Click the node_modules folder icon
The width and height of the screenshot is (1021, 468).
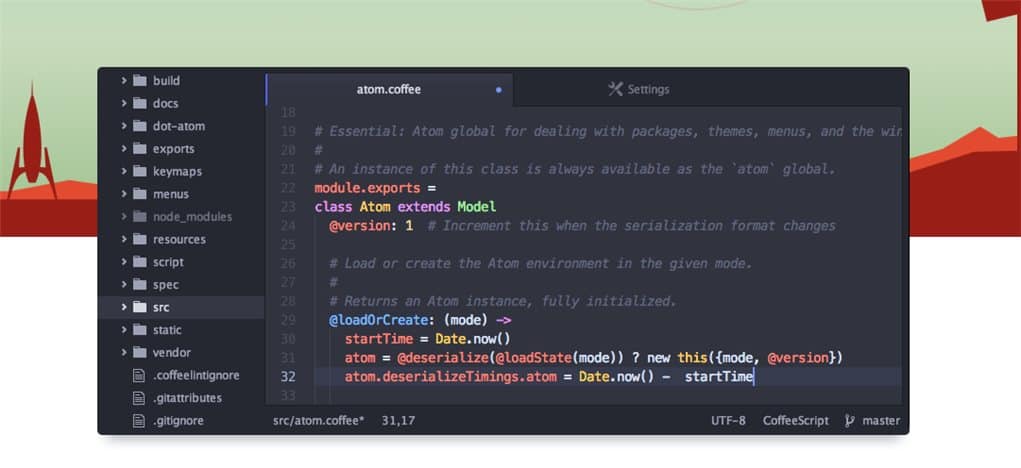(139, 217)
